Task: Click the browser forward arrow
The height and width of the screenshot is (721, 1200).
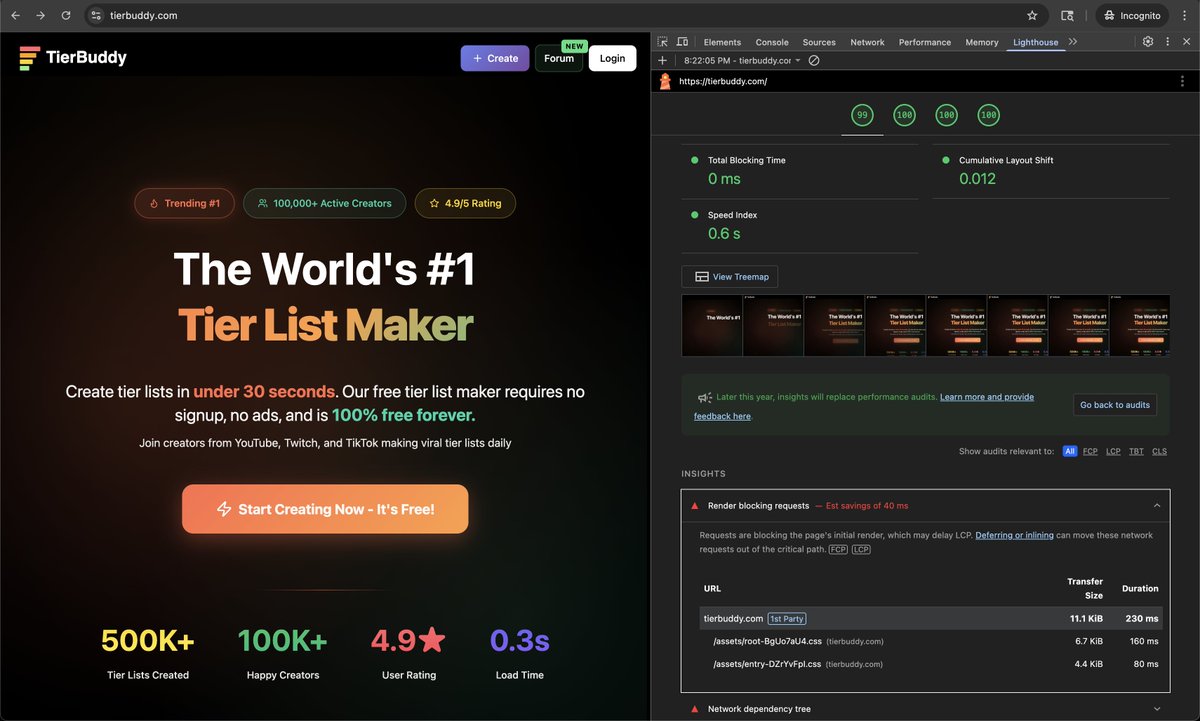Action: tap(40, 16)
